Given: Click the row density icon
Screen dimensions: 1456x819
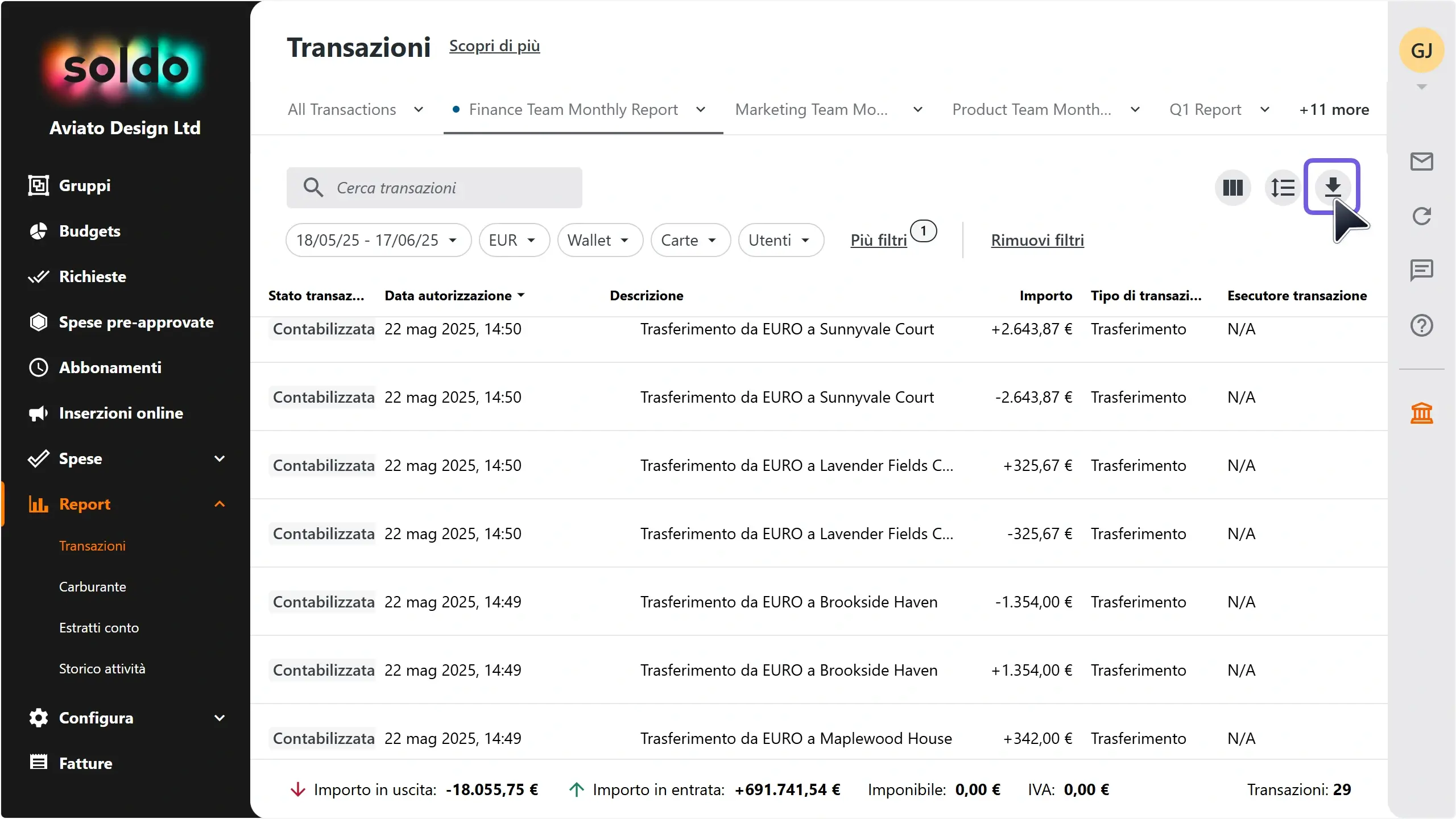Looking at the screenshot, I should [x=1283, y=187].
